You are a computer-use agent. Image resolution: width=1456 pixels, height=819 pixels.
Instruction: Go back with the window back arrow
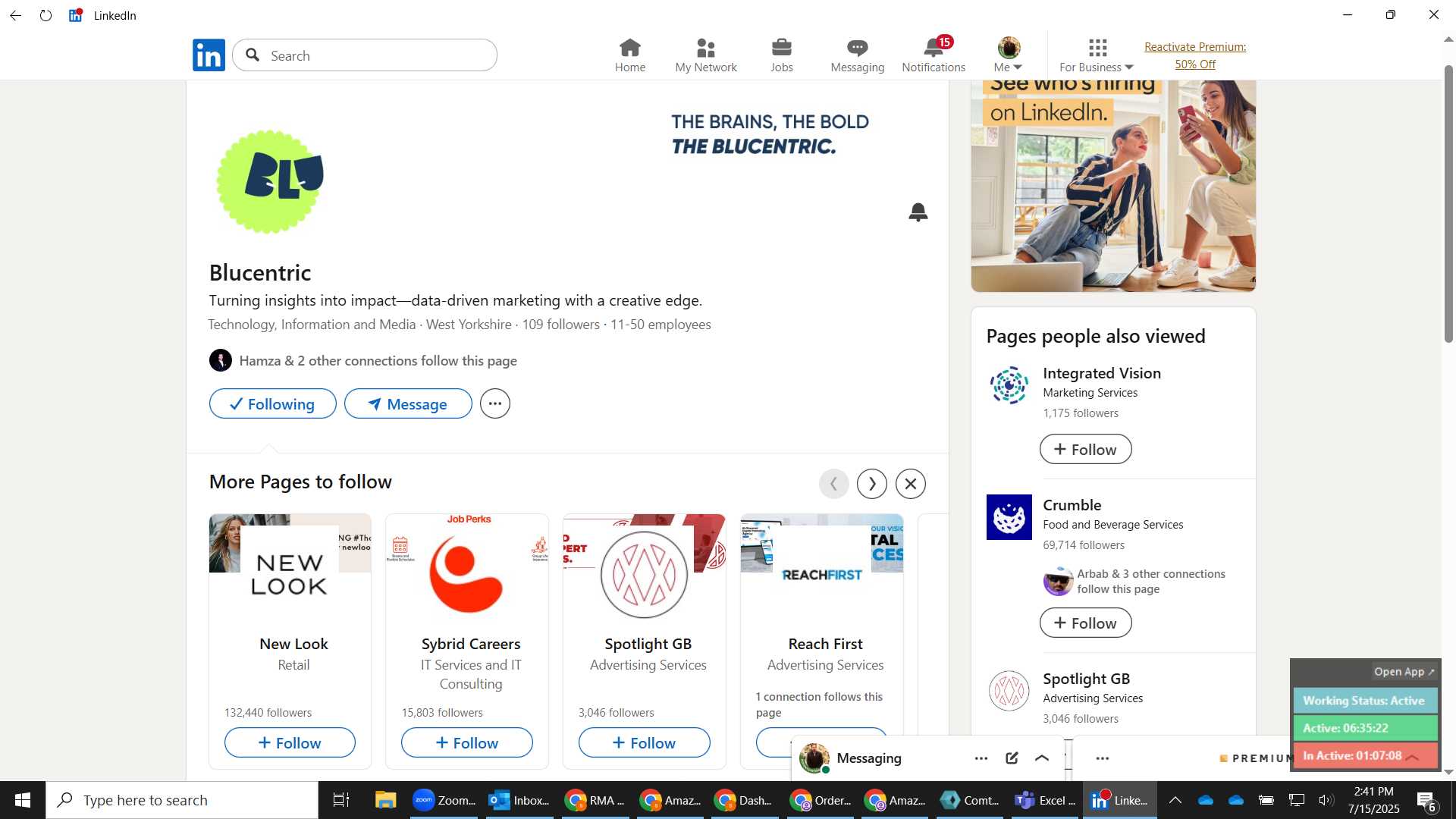coord(15,15)
